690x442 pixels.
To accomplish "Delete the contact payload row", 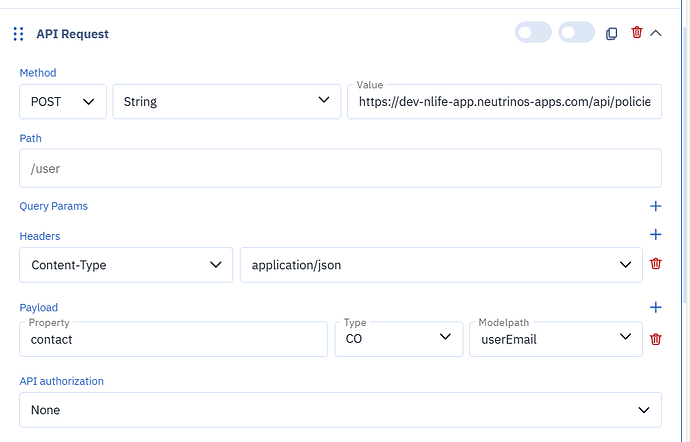I will coord(656,339).
